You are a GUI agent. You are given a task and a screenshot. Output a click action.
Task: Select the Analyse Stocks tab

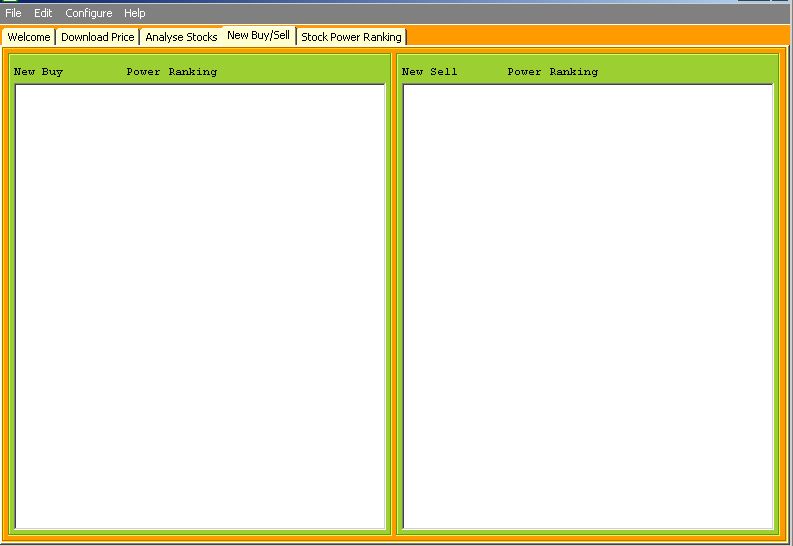click(181, 37)
